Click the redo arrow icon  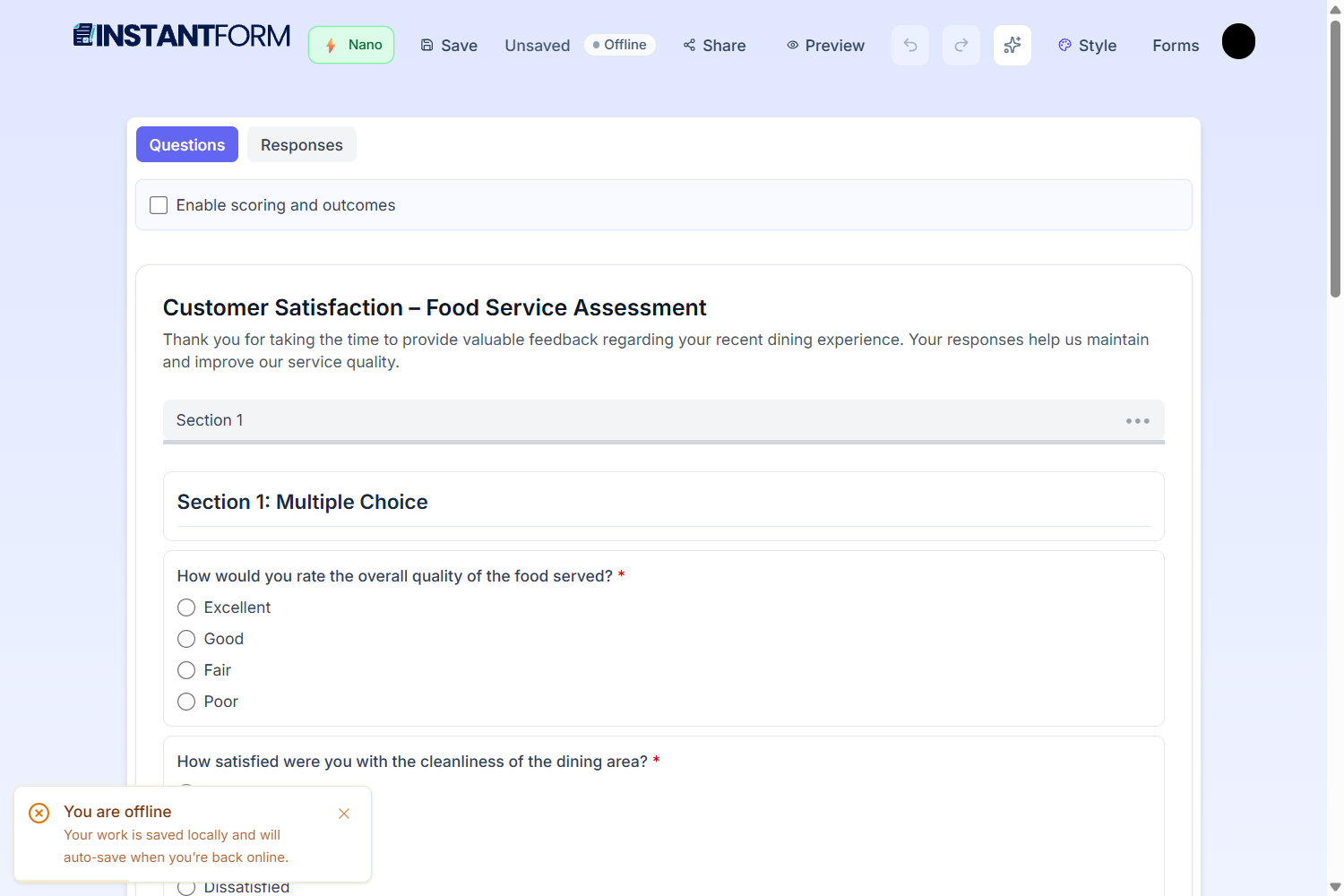(x=961, y=45)
